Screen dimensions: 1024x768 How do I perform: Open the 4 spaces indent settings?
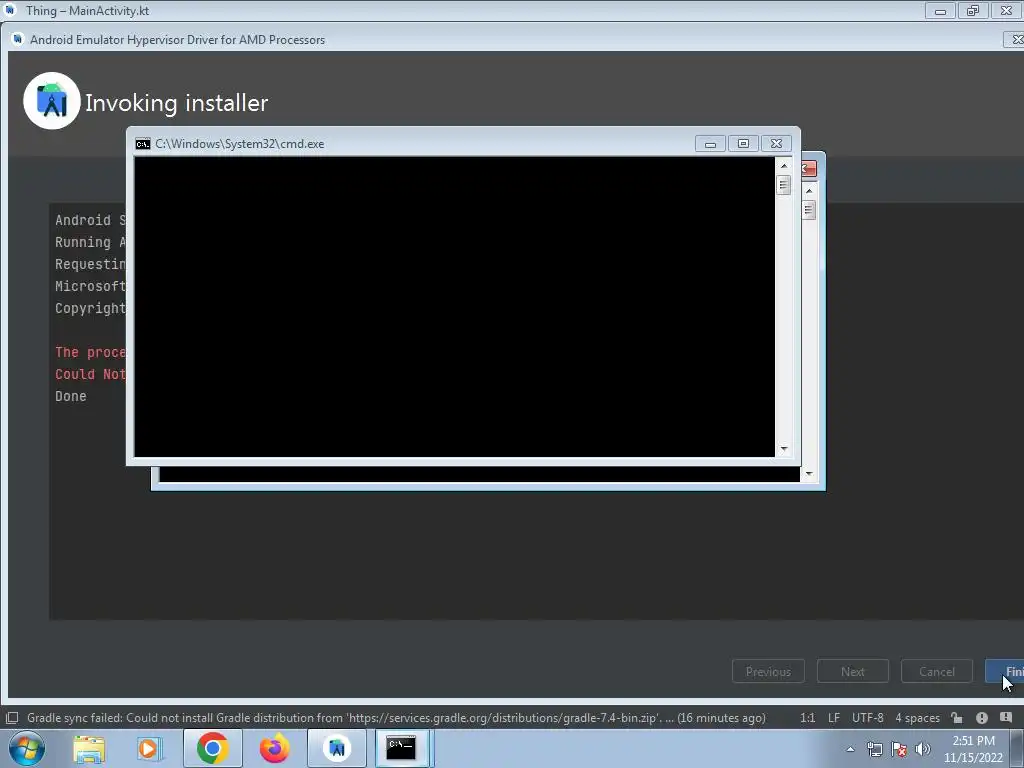pyautogui.click(x=917, y=718)
